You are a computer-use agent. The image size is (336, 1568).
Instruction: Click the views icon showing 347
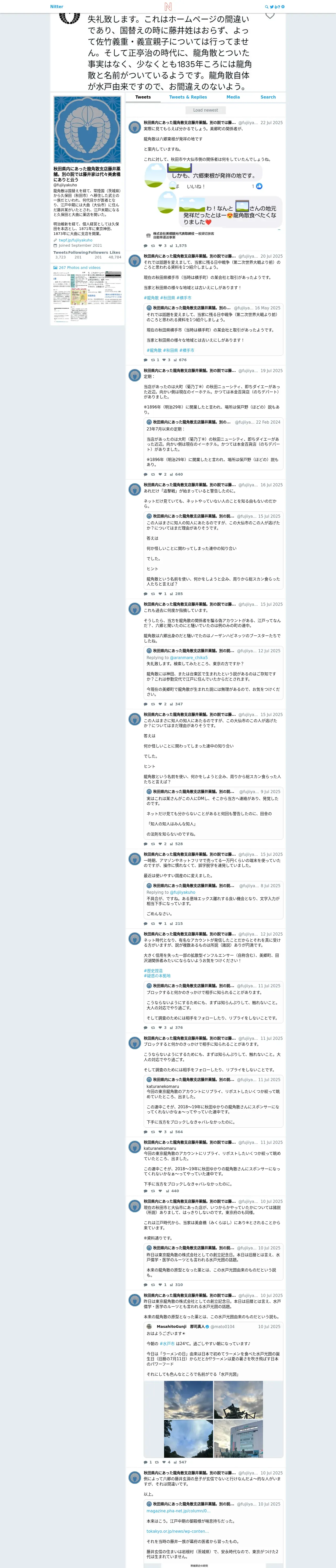pos(171,704)
